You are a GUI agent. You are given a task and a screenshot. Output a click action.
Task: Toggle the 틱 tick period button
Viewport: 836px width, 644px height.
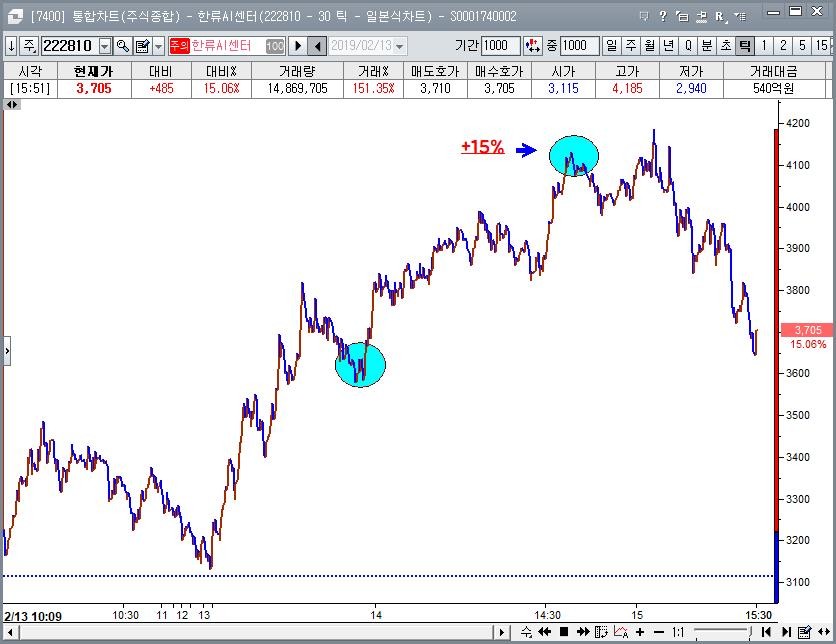point(744,46)
